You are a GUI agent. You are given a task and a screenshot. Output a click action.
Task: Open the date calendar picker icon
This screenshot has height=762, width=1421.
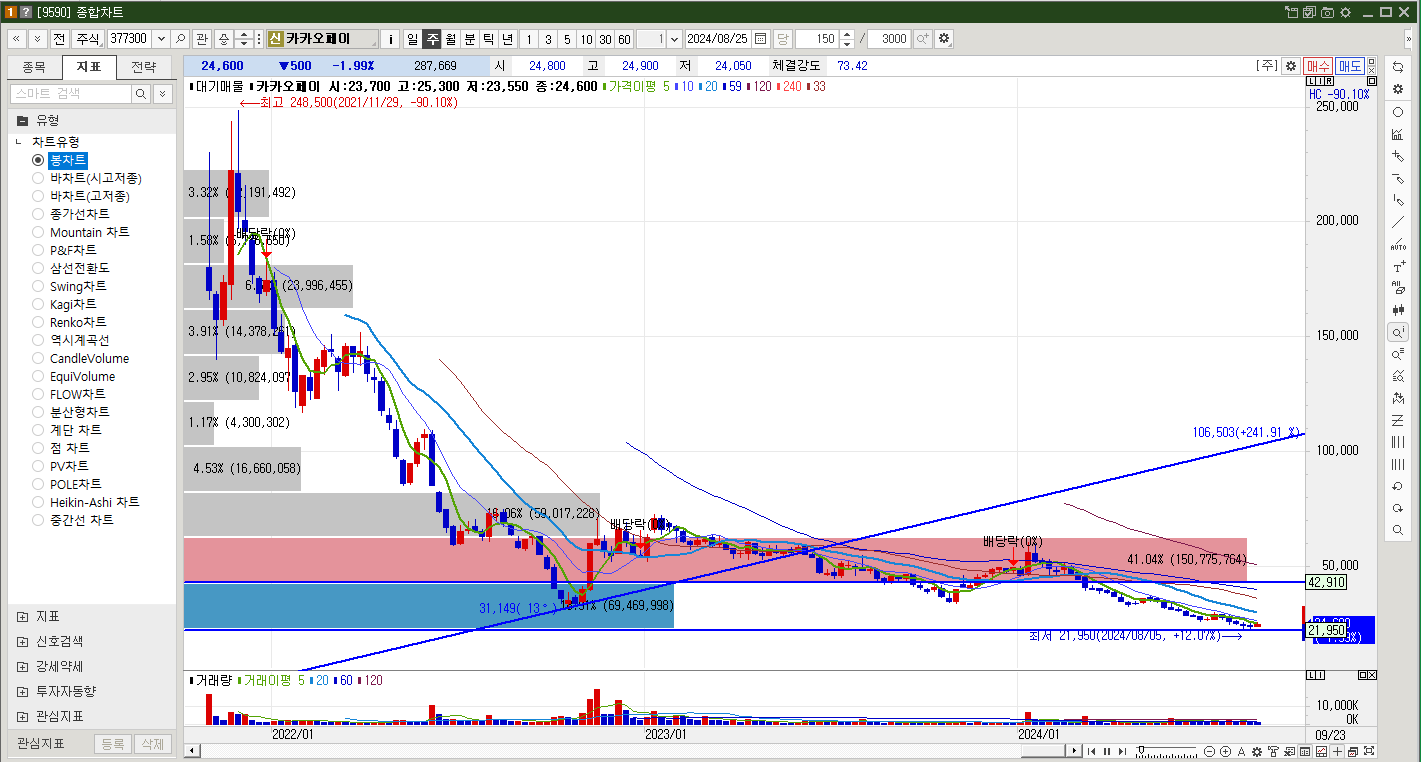click(760, 39)
